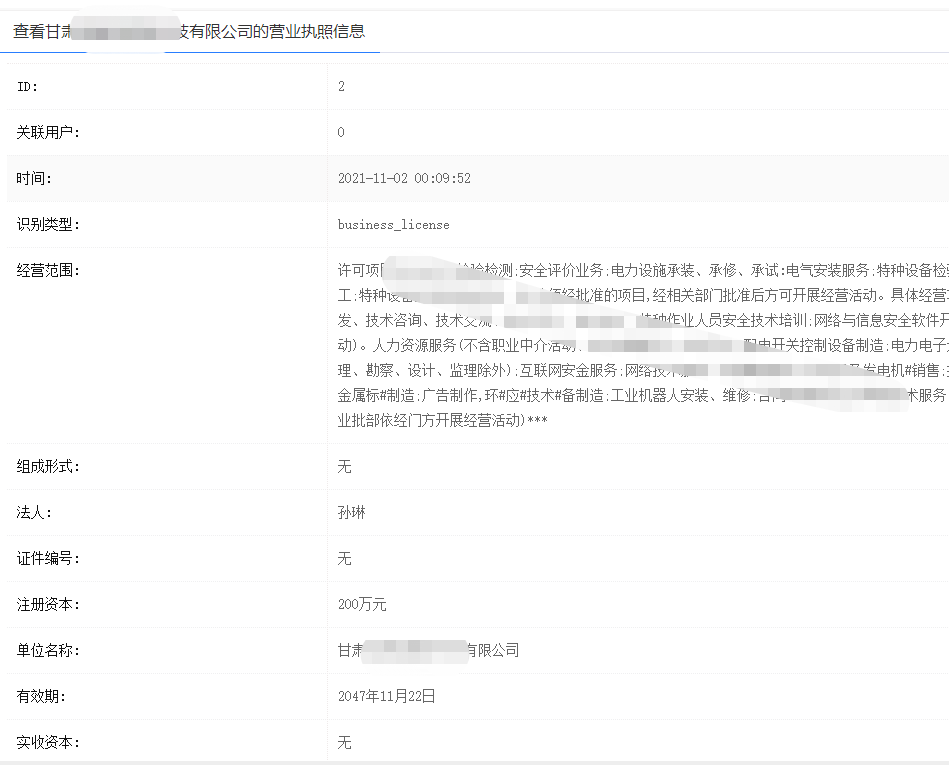Click the 经营范围 description text block
The height and width of the screenshot is (765, 949).
coord(640,345)
